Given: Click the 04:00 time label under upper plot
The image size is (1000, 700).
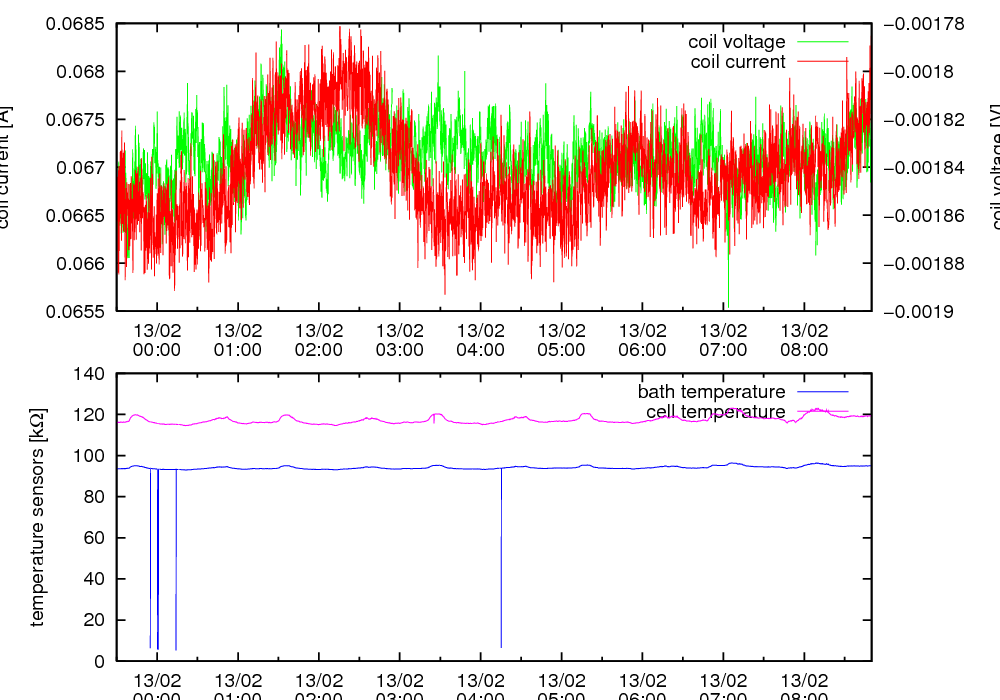Looking at the screenshot, I should 480,340.
